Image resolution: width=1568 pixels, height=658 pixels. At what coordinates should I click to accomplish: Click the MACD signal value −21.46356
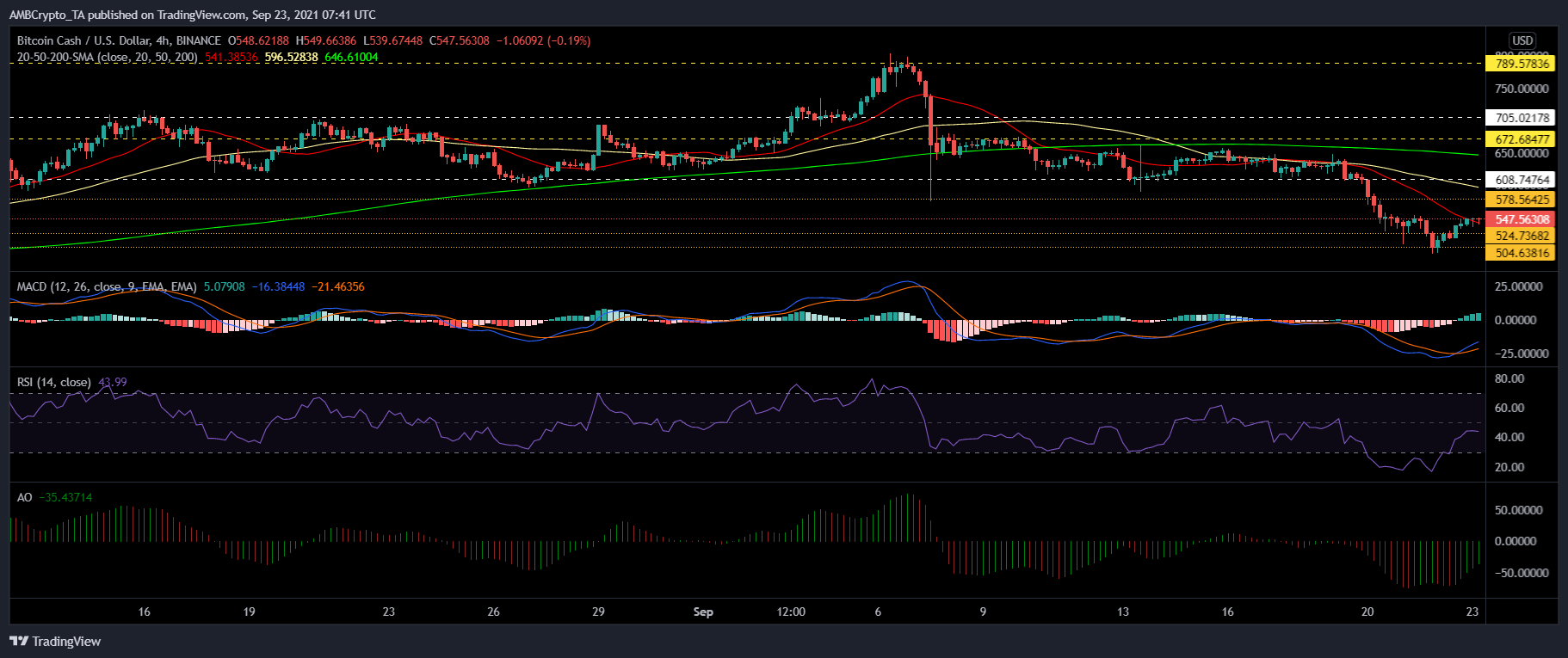coord(337,286)
